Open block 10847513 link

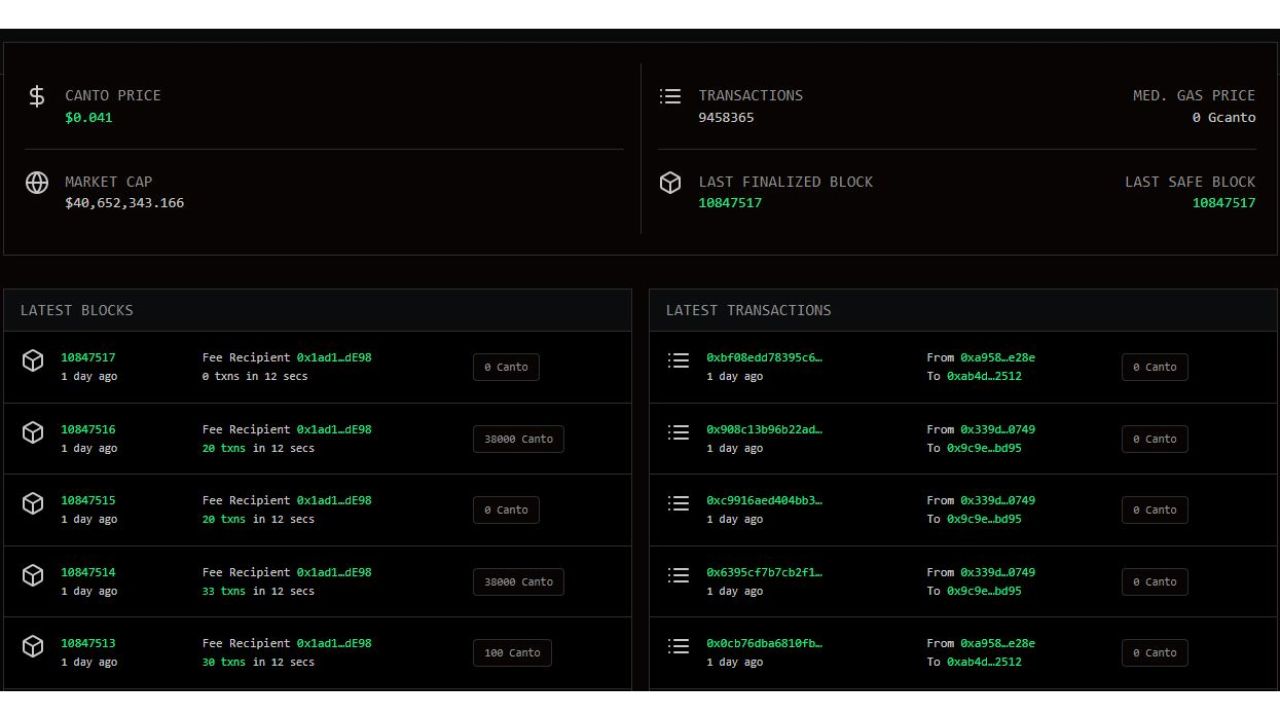[x=88, y=644]
